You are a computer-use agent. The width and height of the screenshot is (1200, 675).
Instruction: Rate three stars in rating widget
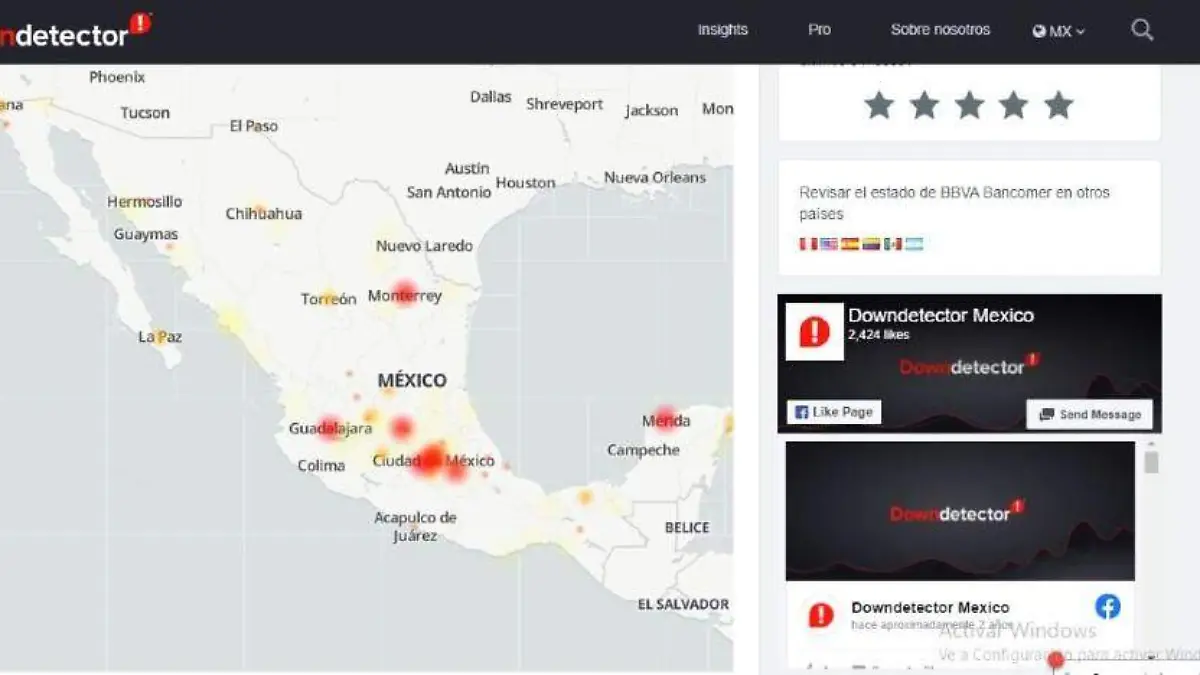tap(969, 105)
